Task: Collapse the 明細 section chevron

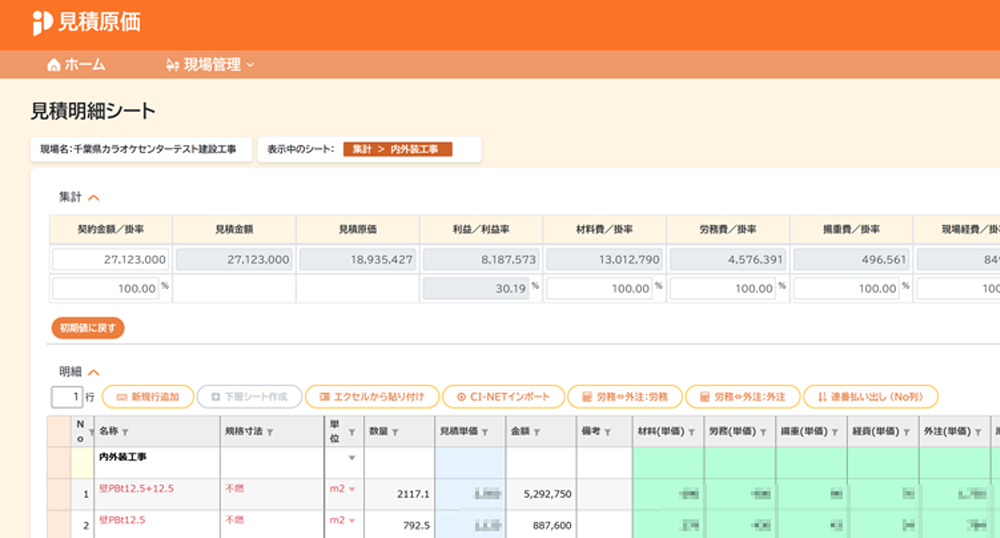Action: pos(94,372)
